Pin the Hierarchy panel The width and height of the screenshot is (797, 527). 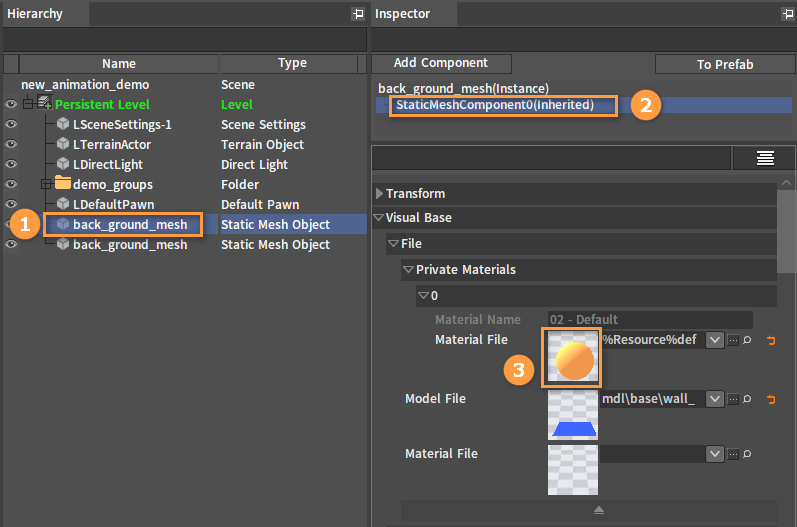pyautogui.click(x=358, y=14)
